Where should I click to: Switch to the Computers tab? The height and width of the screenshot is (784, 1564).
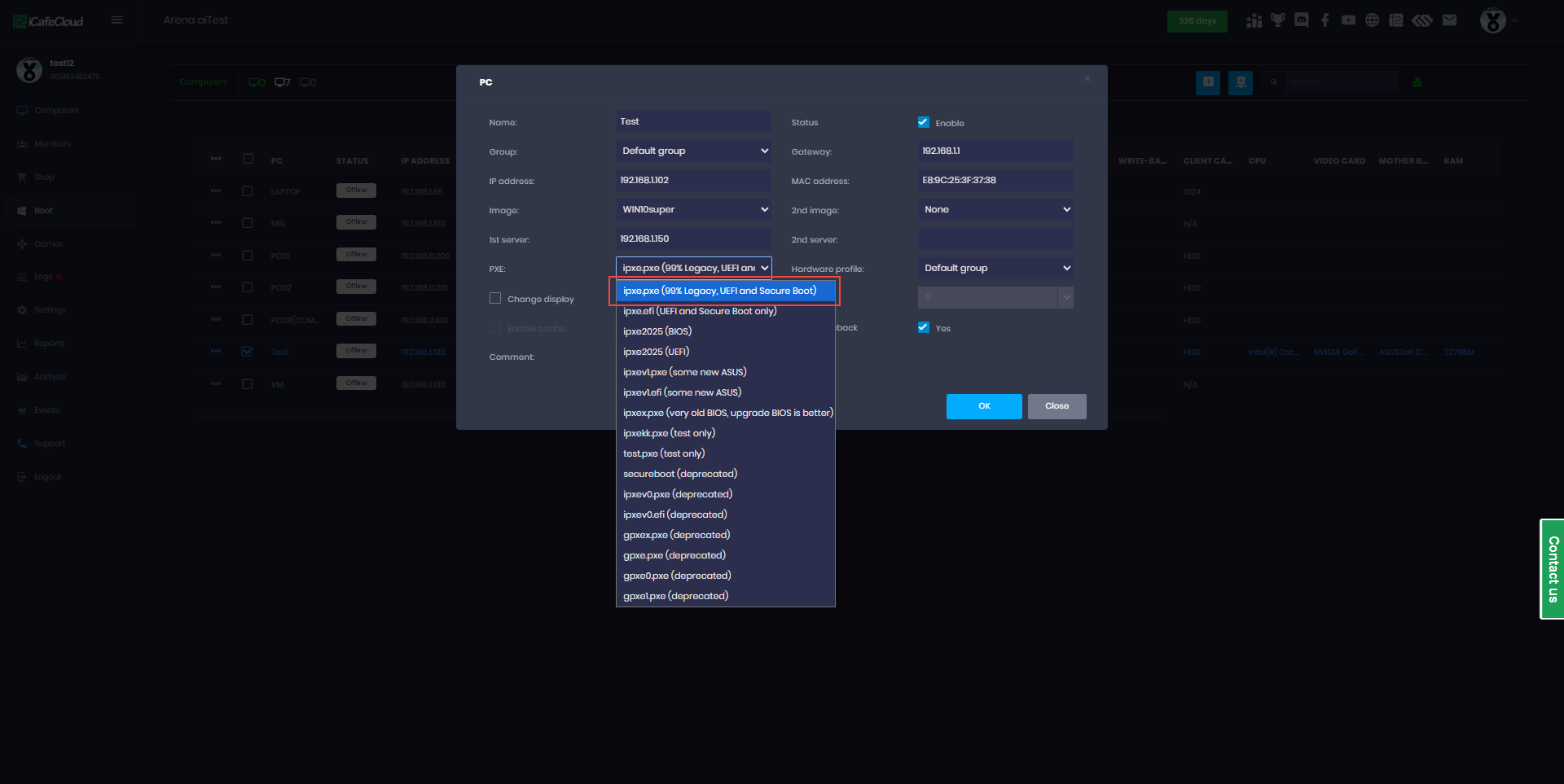click(202, 81)
